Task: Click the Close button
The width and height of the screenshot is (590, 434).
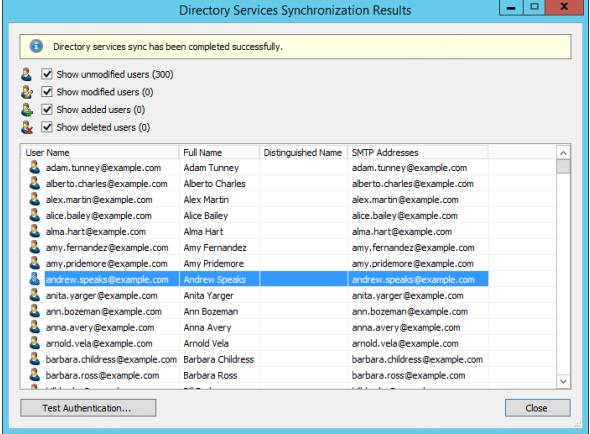Action: [x=538, y=408]
